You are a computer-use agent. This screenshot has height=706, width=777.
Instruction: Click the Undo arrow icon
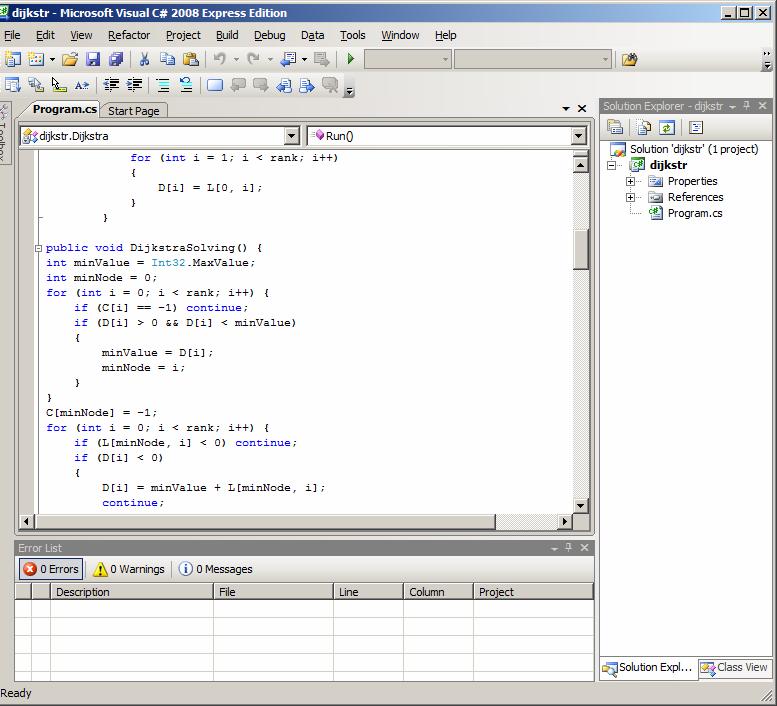tap(220, 59)
